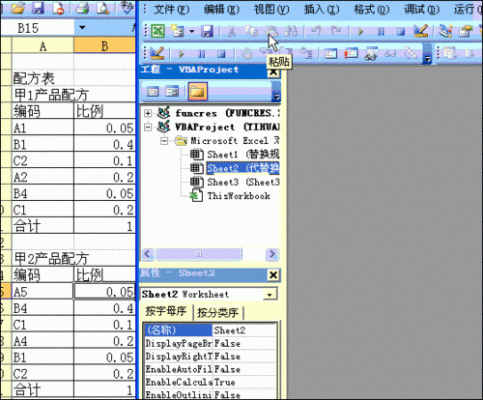Screen dimensions: 483x400
Task: Toggle Design Mode in the standard toolbar
Action: tap(421, 31)
